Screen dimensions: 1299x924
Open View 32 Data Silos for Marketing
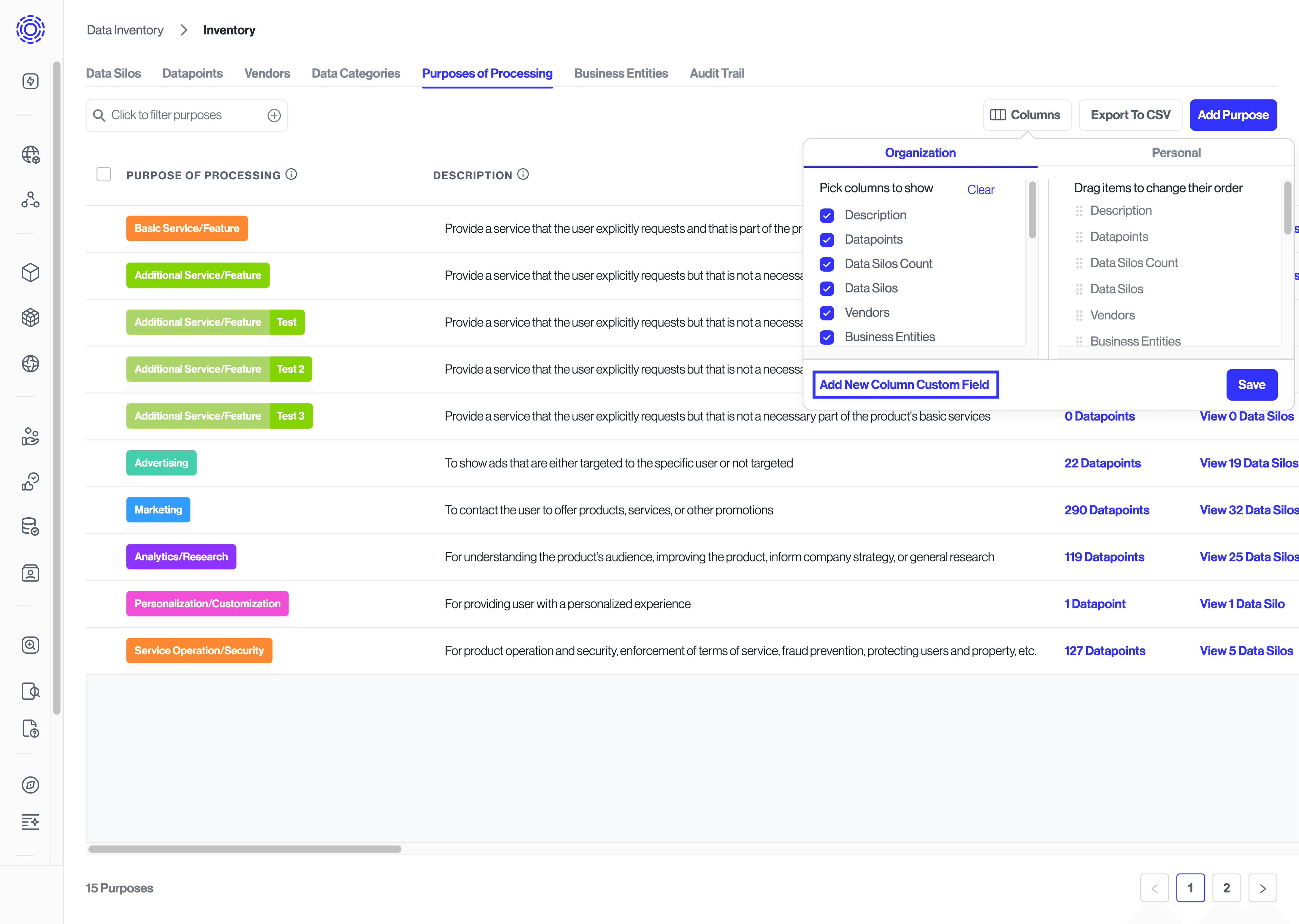(x=1248, y=510)
